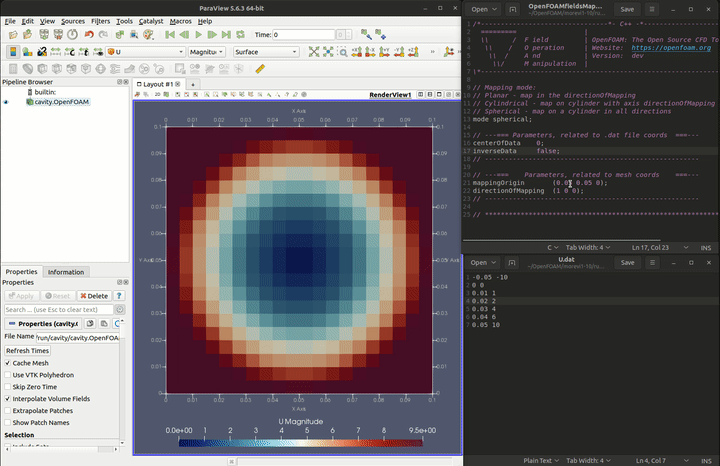Open the File menu

10,21
